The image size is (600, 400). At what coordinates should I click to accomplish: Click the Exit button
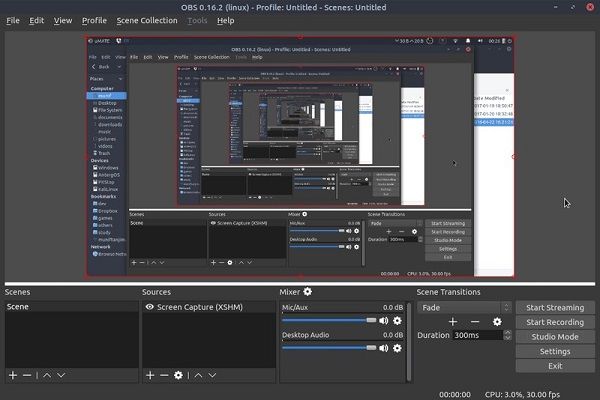point(555,366)
